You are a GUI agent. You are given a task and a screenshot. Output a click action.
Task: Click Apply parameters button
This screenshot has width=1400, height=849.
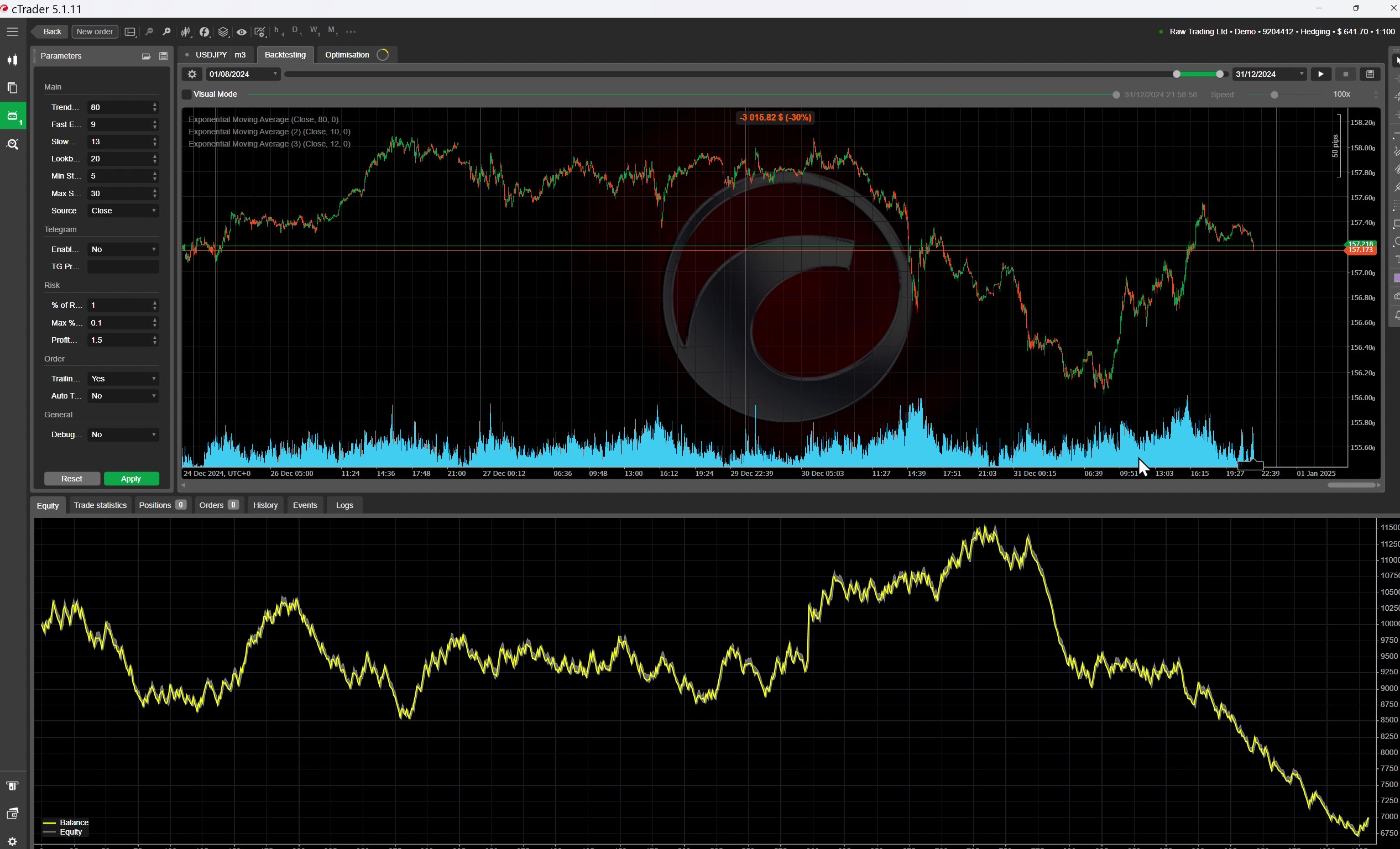point(131,479)
